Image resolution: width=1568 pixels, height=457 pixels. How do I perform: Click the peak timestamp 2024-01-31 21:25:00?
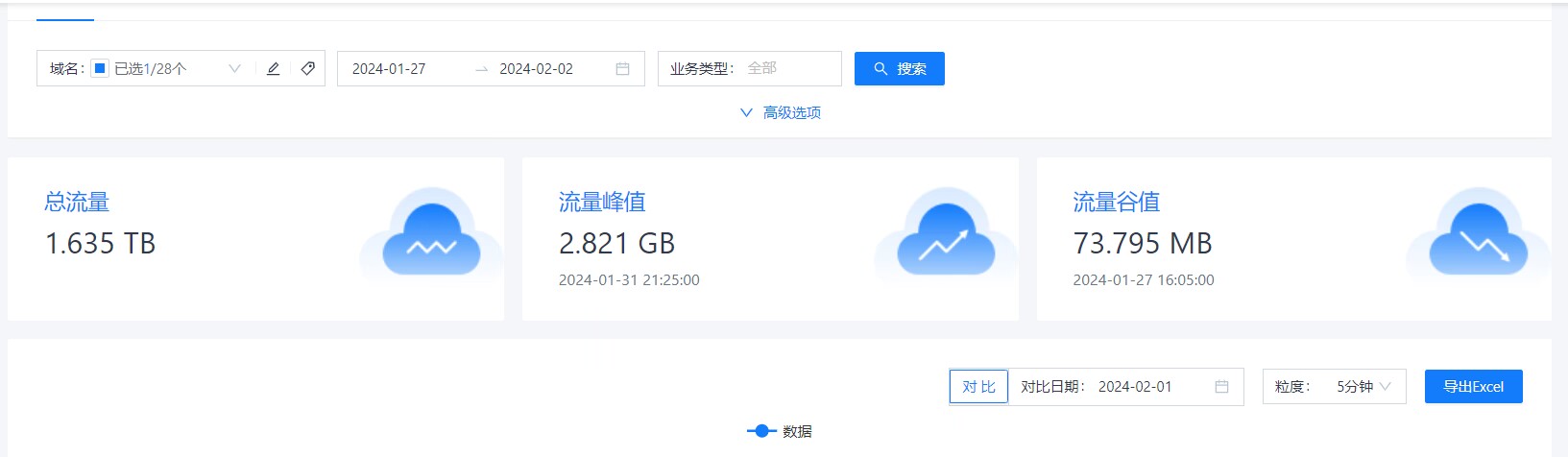pyautogui.click(x=629, y=280)
